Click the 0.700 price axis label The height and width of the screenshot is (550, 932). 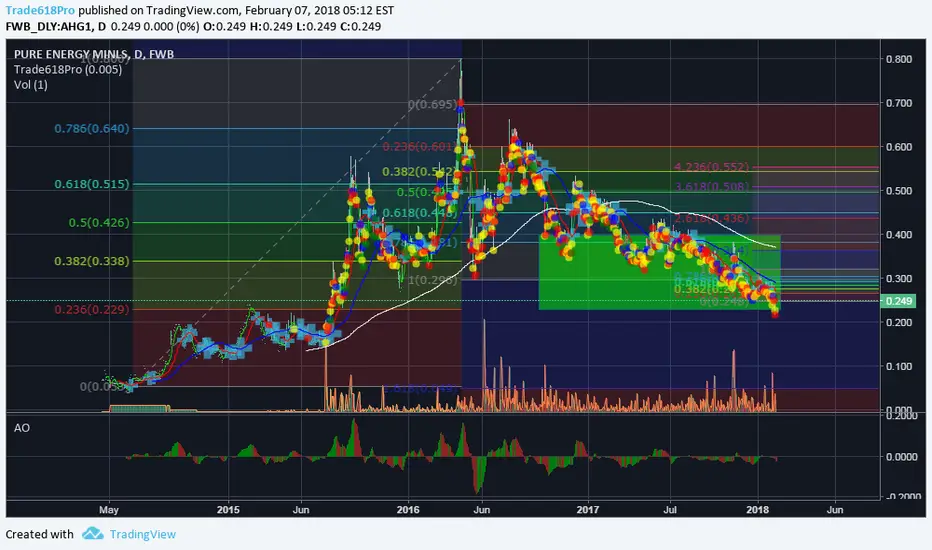(899, 103)
